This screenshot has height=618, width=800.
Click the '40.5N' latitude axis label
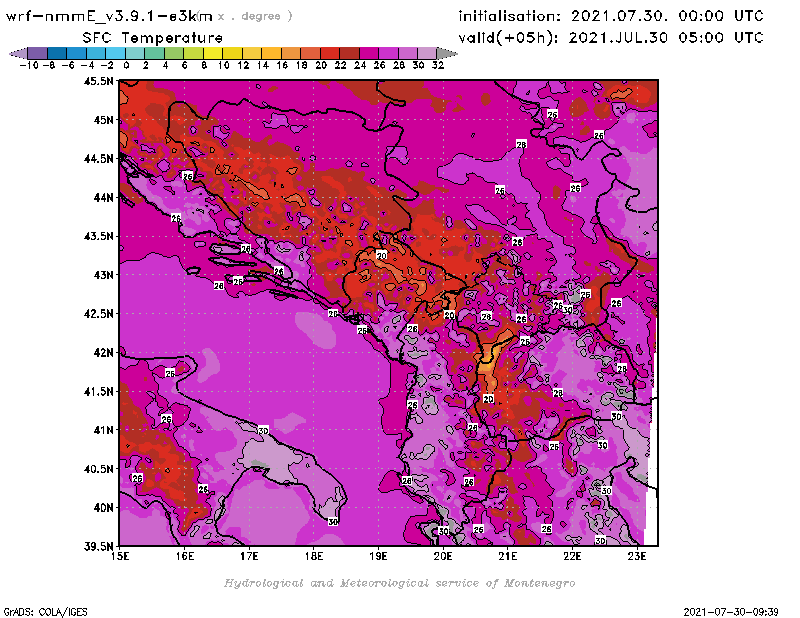[x=99, y=469]
